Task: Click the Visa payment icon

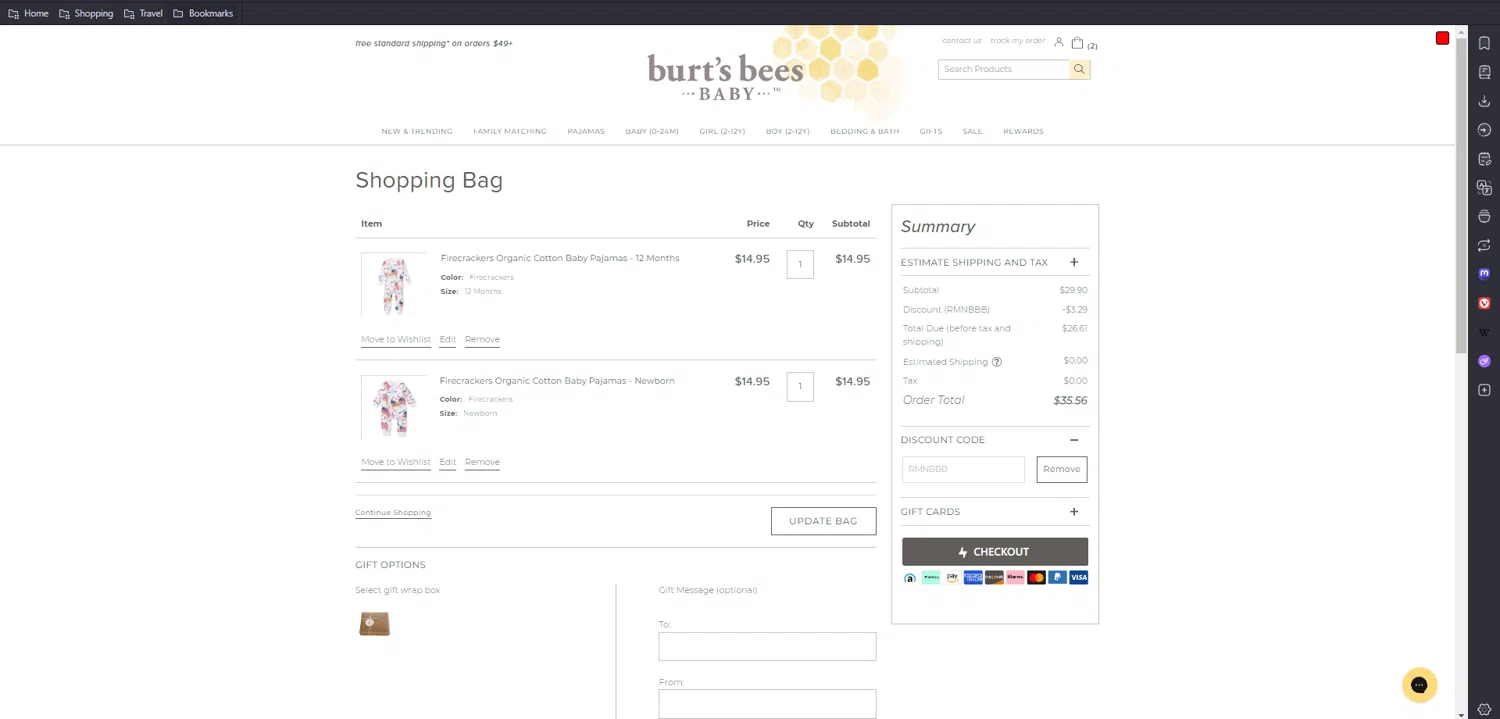Action: point(1078,578)
